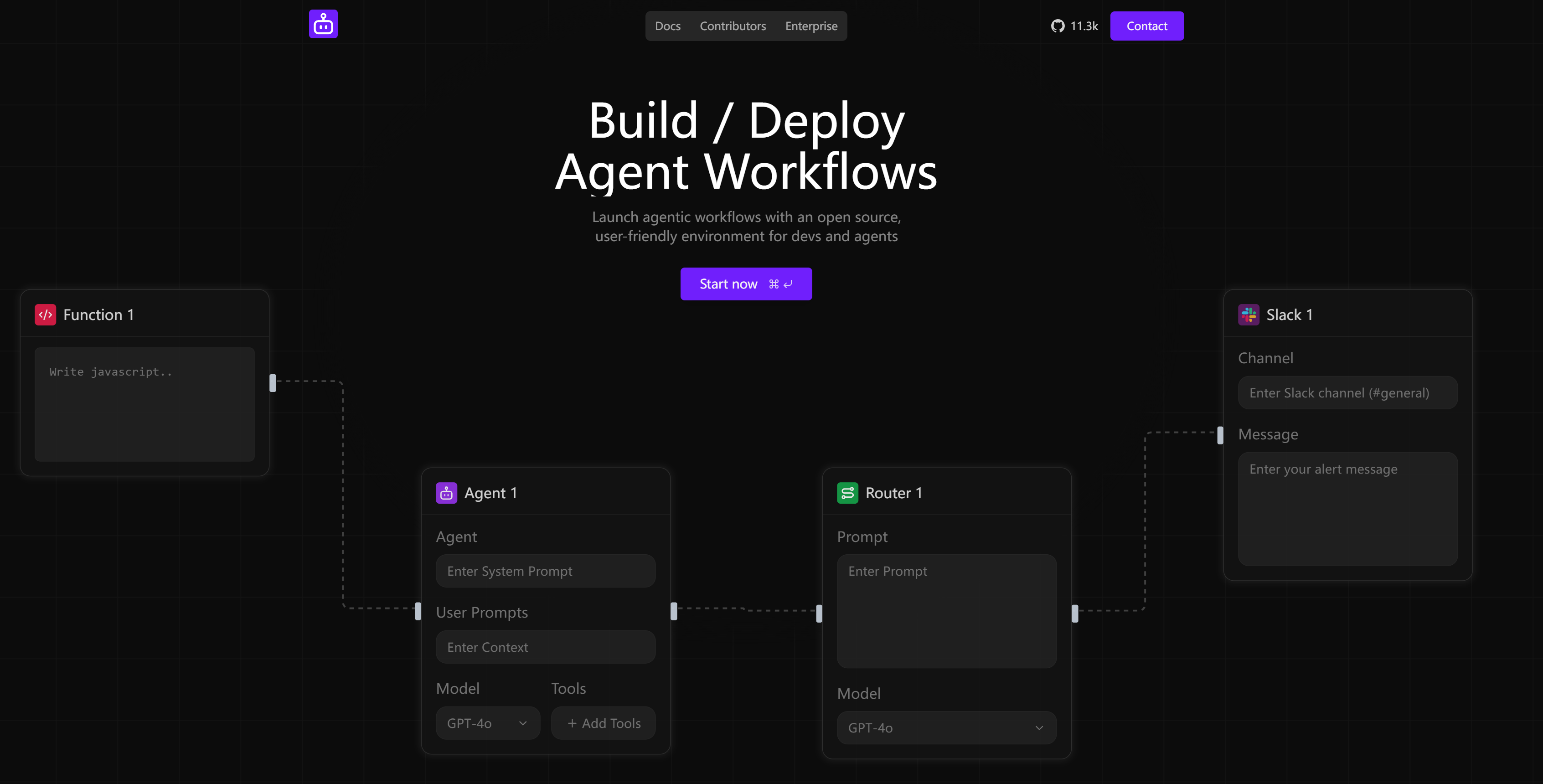Click the Agent 1 output connector handle
1543x784 pixels.
pyautogui.click(x=674, y=611)
